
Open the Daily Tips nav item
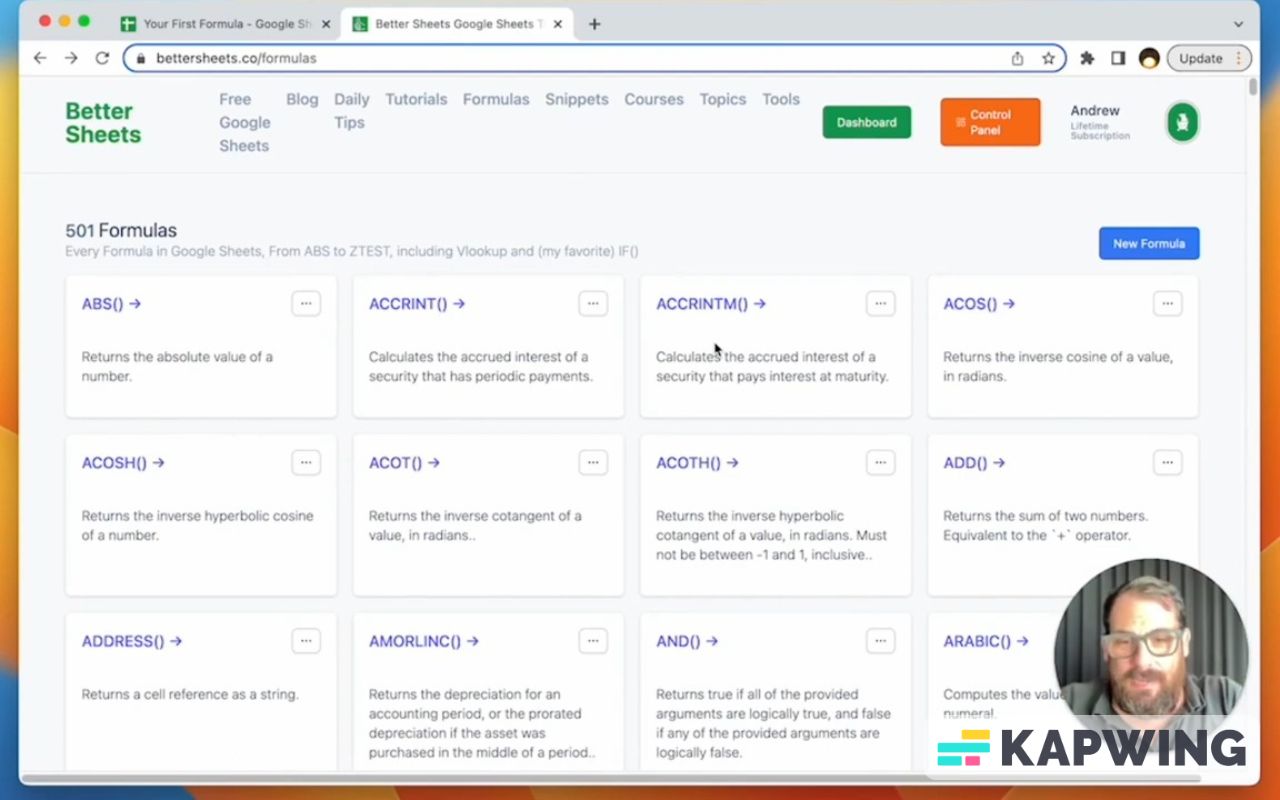351,111
